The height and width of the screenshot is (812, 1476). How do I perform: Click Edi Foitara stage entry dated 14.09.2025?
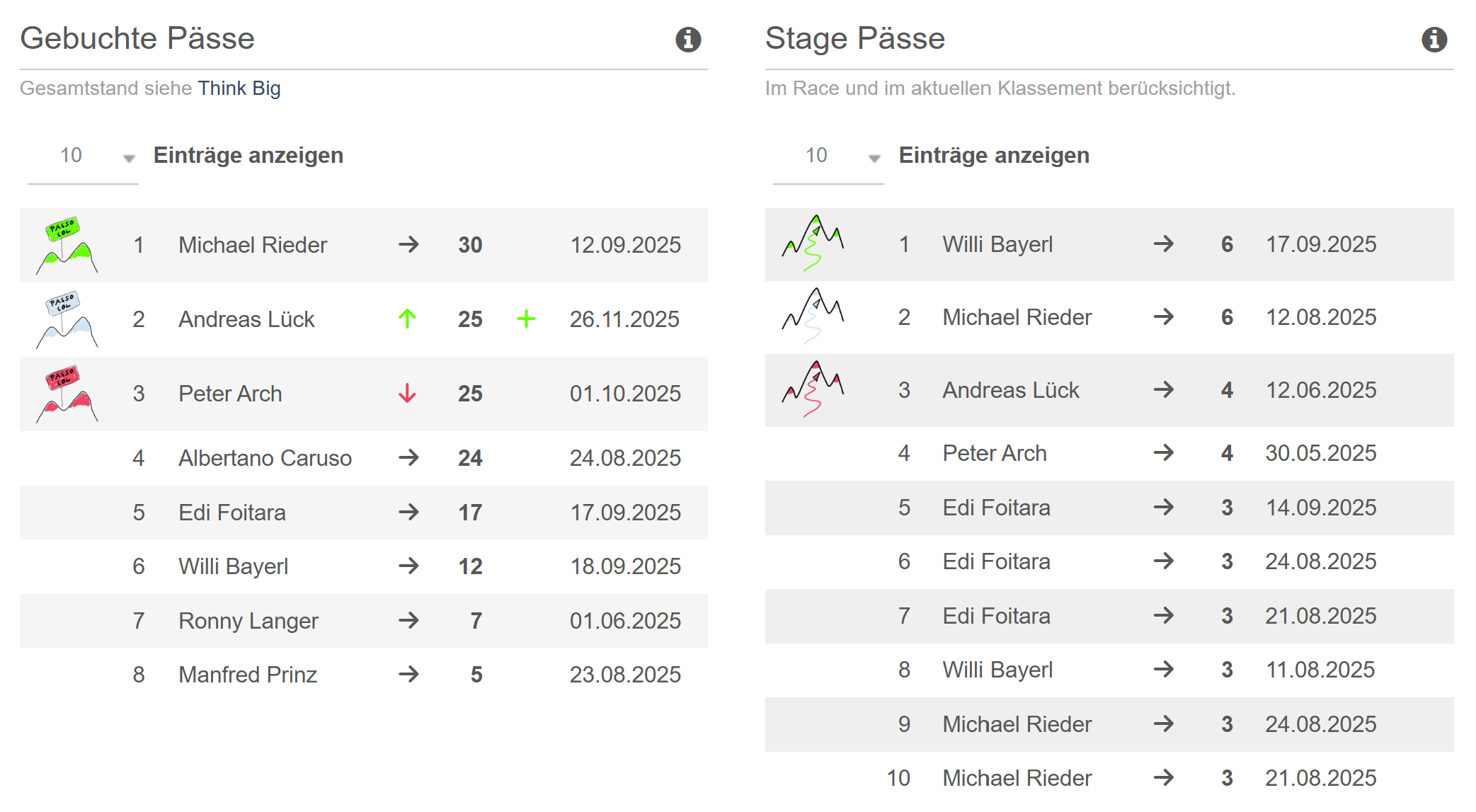pos(996,508)
